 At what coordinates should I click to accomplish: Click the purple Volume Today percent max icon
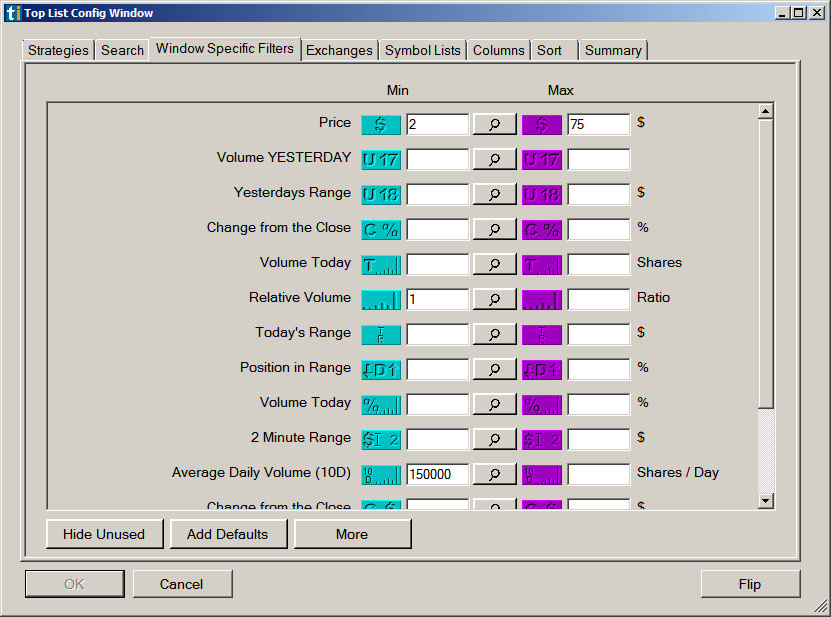[x=542, y=404]
